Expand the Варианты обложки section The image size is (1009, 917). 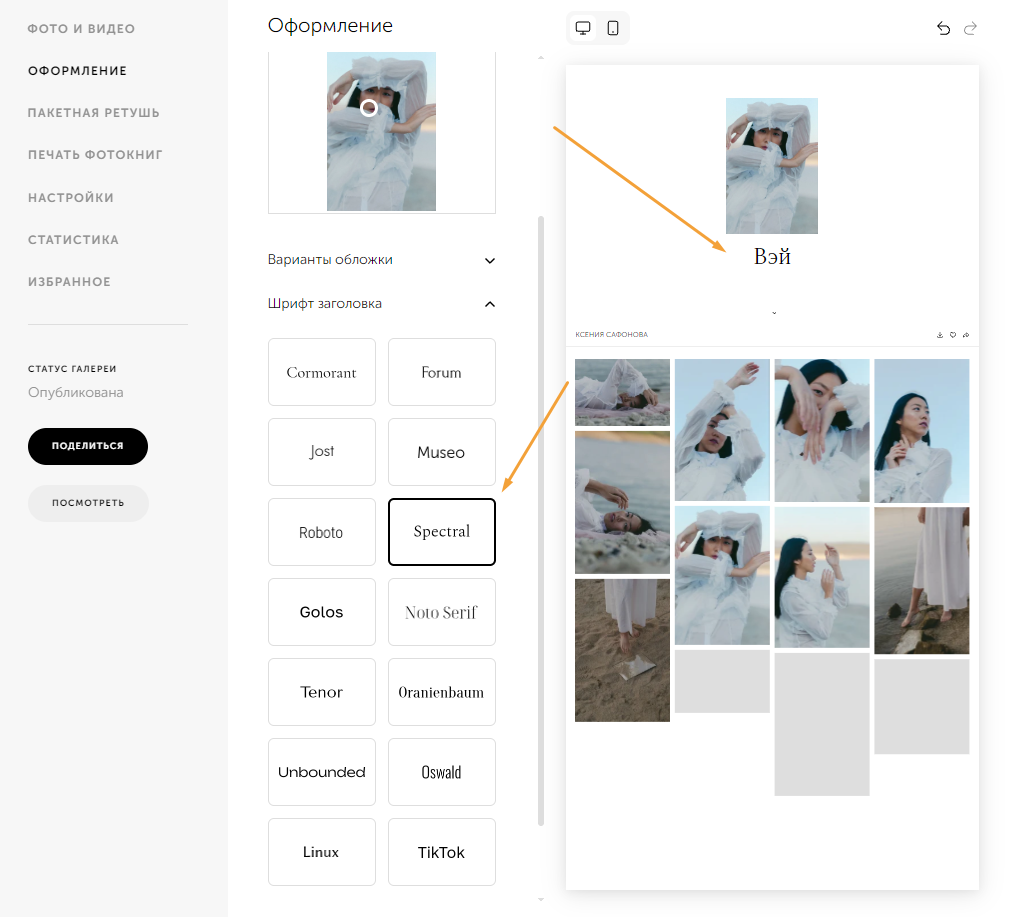[x=382, y=260]
